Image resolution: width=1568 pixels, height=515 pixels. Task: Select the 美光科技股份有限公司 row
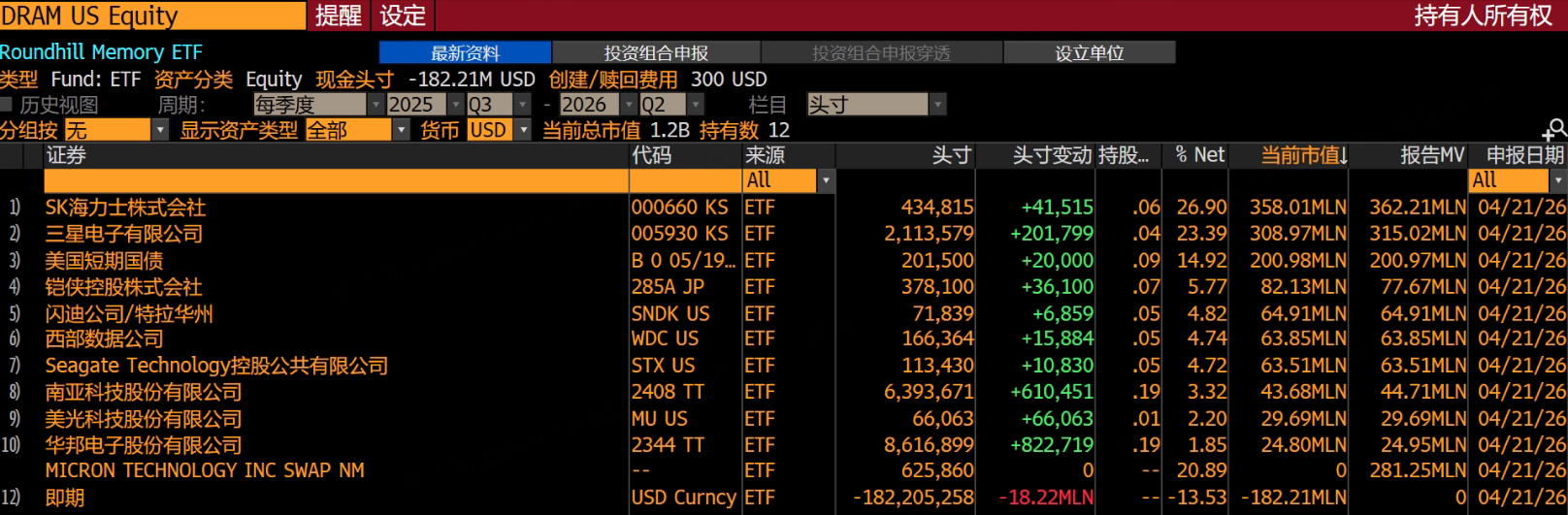(784, 419)
